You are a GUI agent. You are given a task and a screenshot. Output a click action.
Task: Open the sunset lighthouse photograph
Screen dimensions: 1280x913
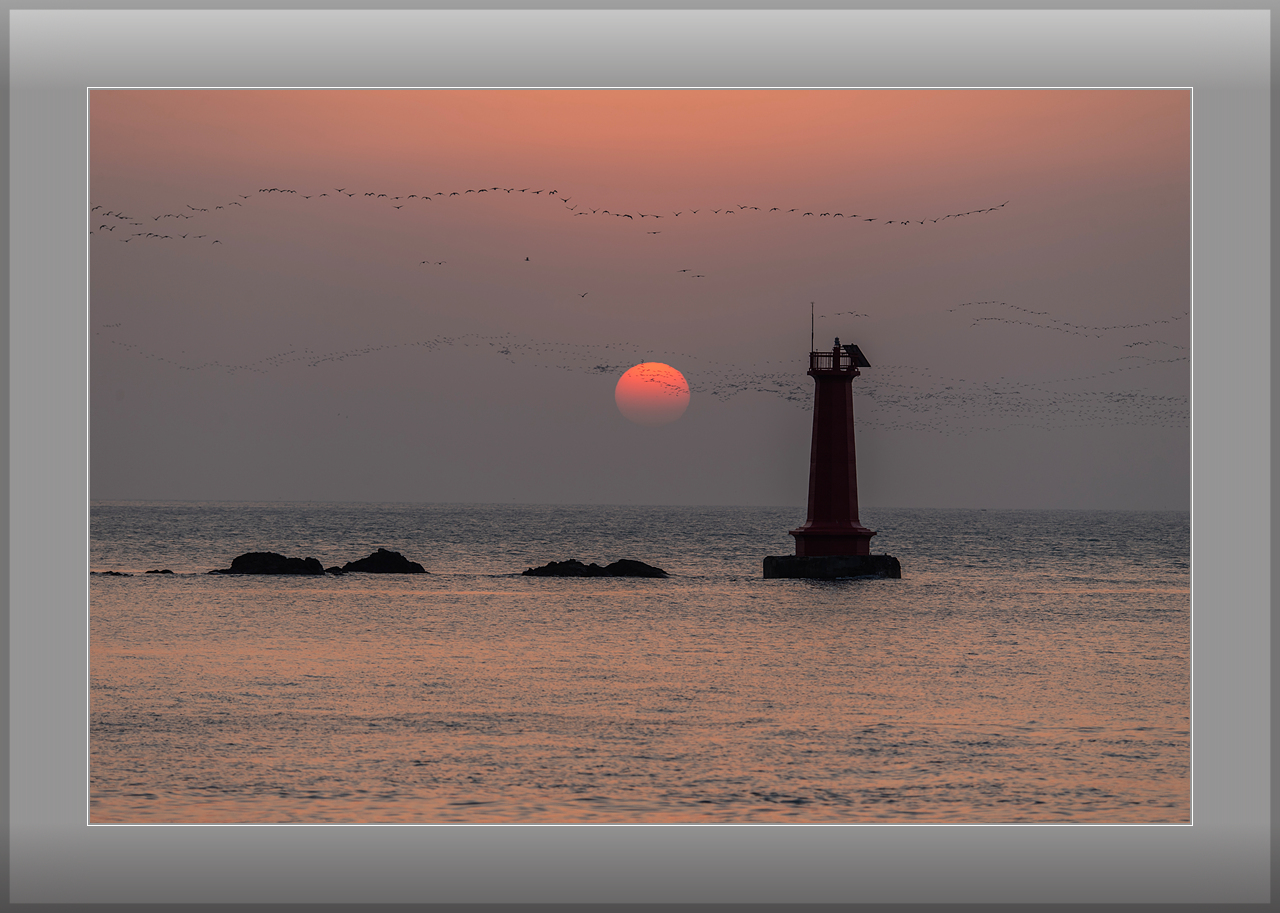click(640, 456)
